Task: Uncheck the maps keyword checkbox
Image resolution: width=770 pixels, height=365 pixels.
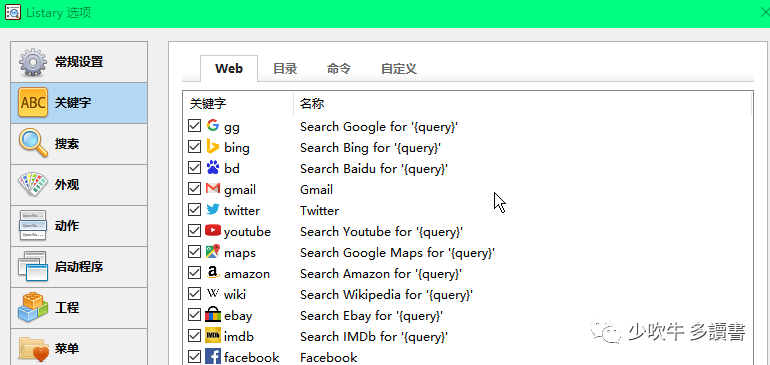Action: click(194, 252)
